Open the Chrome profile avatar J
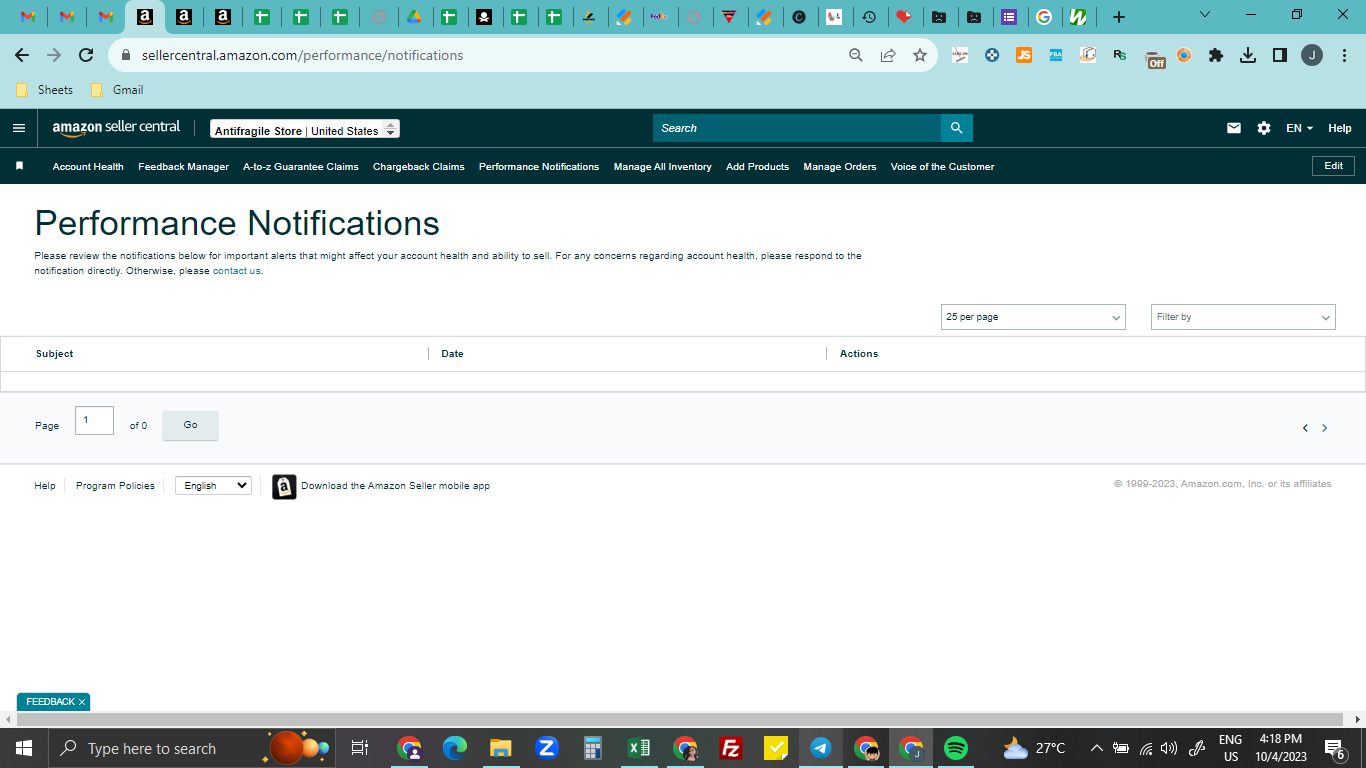The image size is (1366, 768). click(1312, 55)
